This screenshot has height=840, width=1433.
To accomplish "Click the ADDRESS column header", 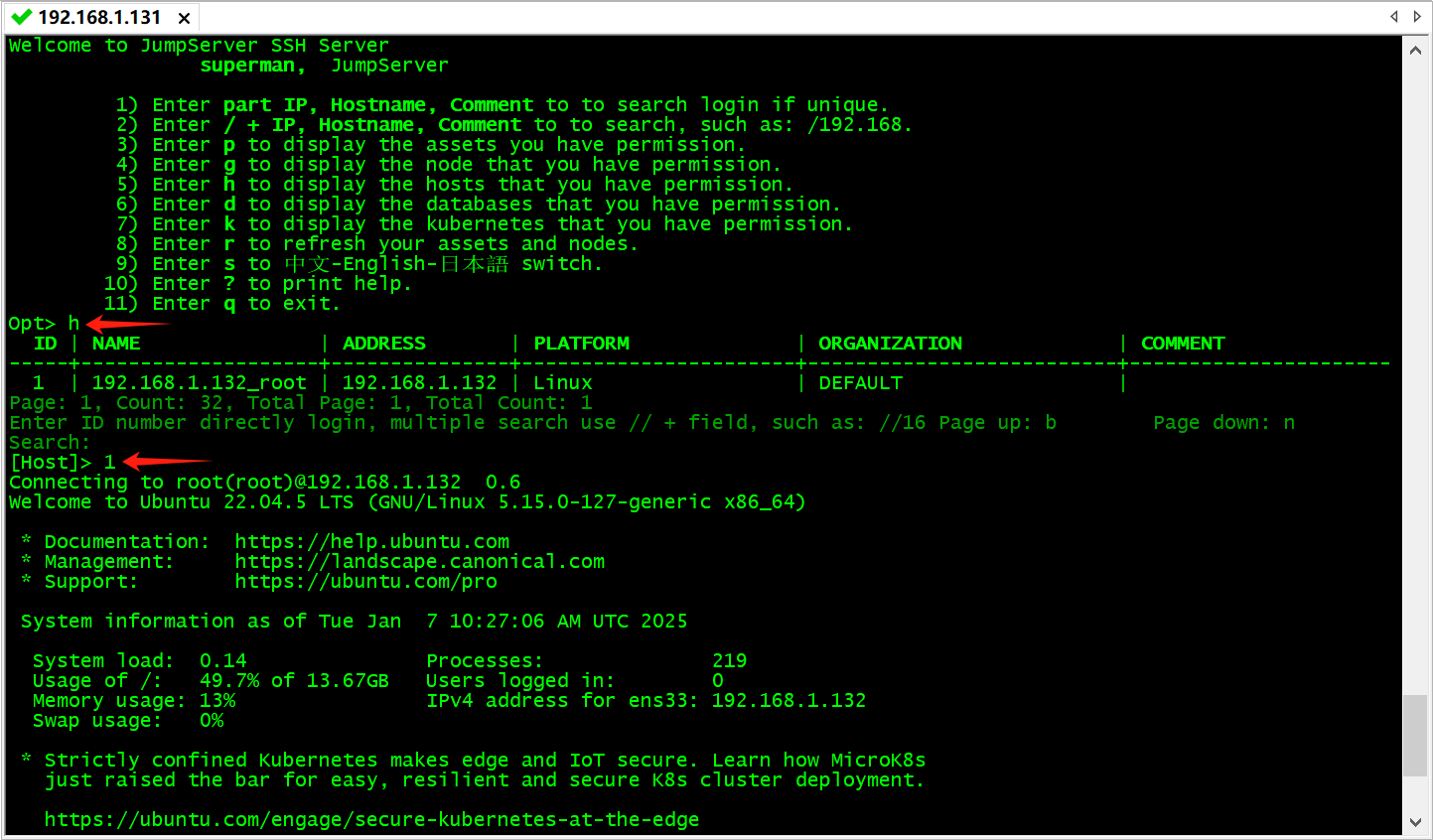I will click(x=384, y=343).
